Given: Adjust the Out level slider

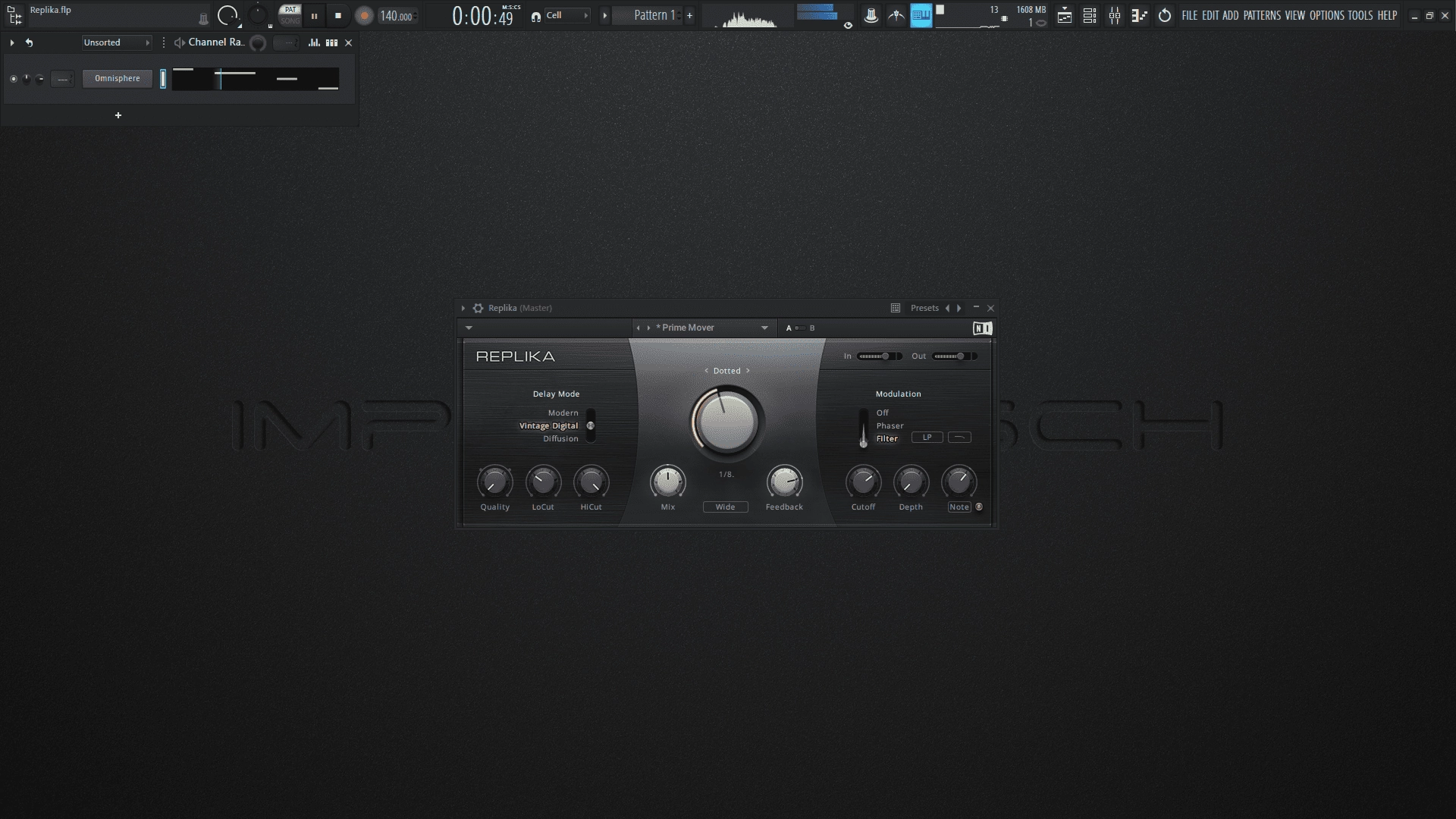Looking at the screenshot, I should click(x=955, y=356).
